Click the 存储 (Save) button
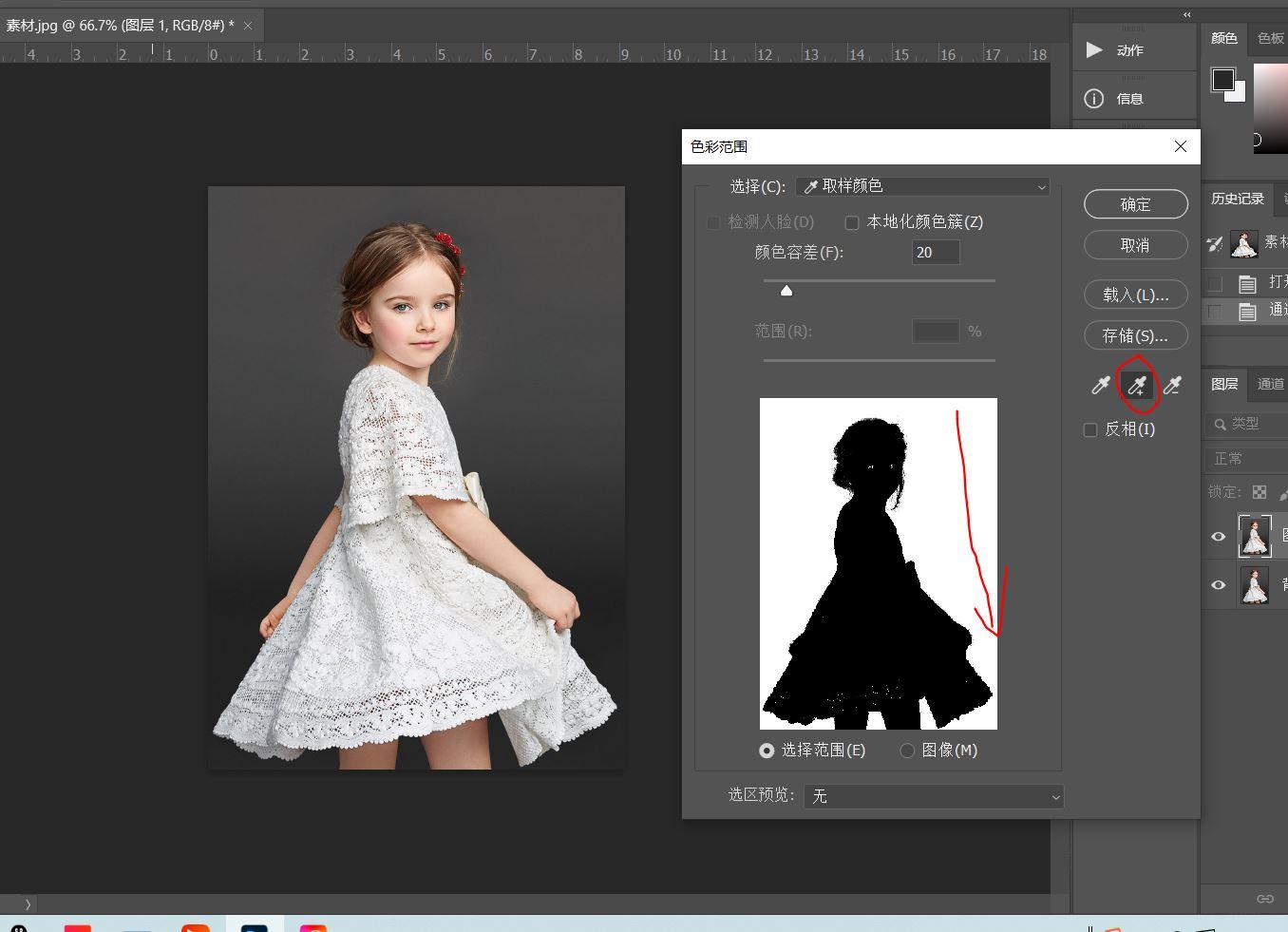Screen dimensions: 1288x932 click(1135, 335)
